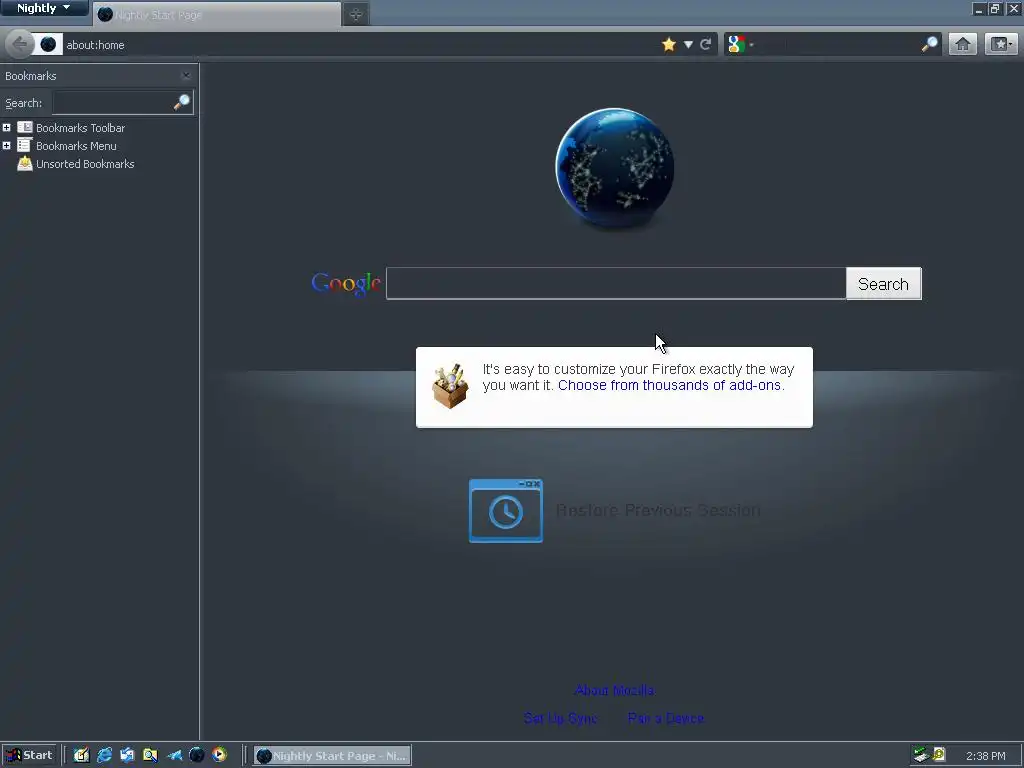Screen dimensions: 1024x768
Task: Launch the notepad quick launch icon in the taskbar
Action: point(81,756)
